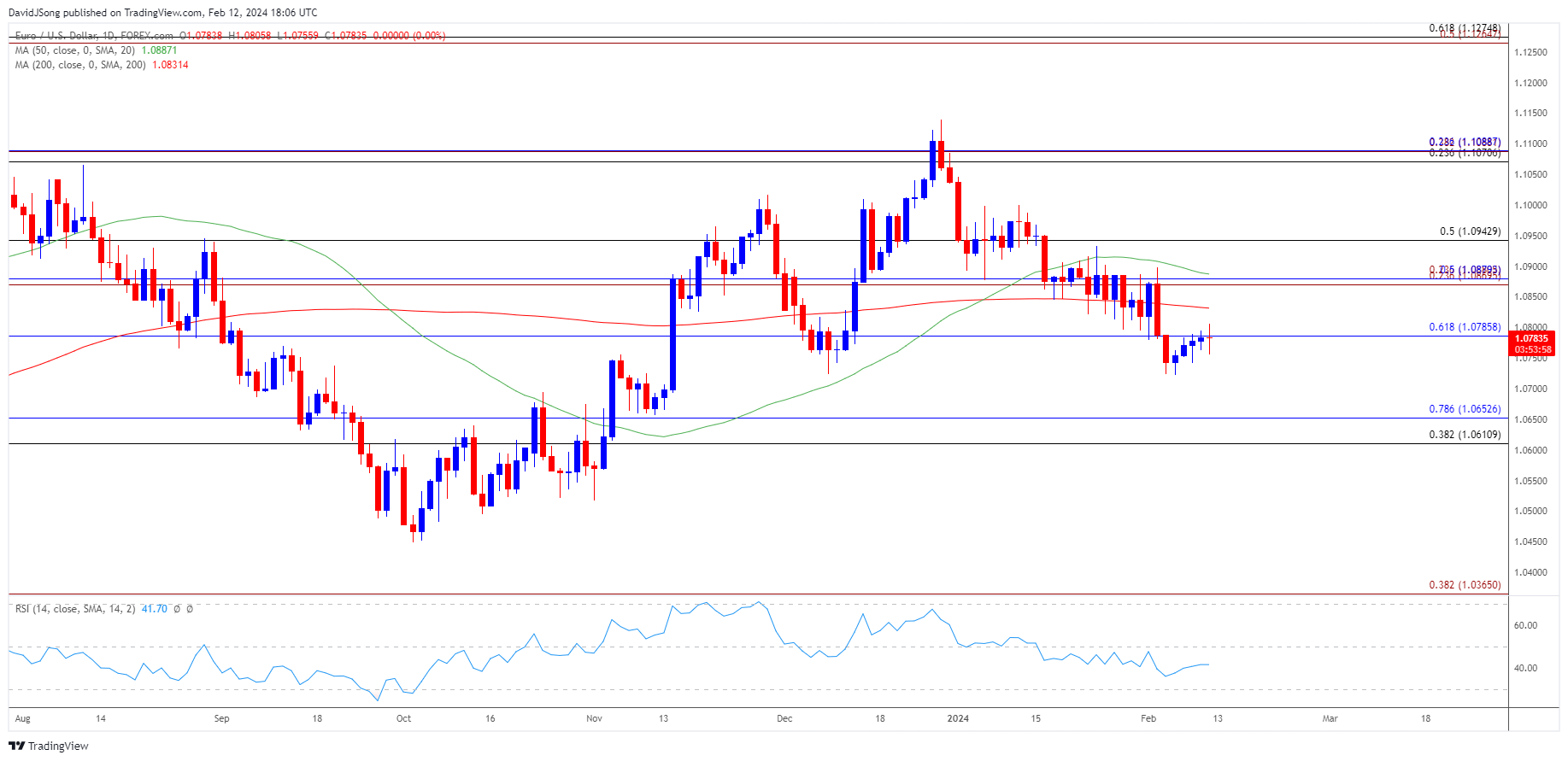Select the MA (50, close, 0, SMA, 20) legend
Screen dimensions: 1568x761
(x=75, y=50)
